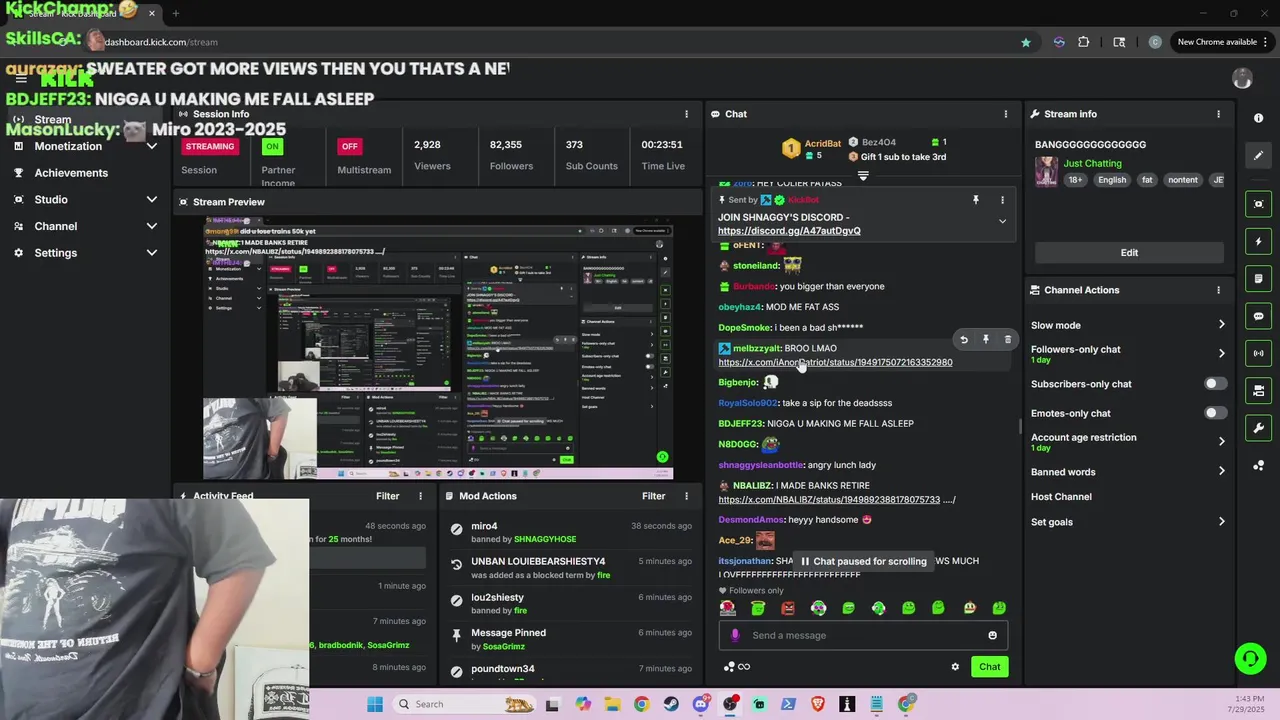This screenshot has width=1280, height=720.
Task: Toggle Subscribers-only chat switch
Action: click(1215, 384)
